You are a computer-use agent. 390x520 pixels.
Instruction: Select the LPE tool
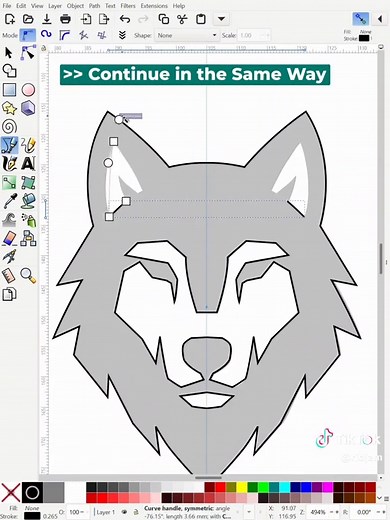(9, 257)
